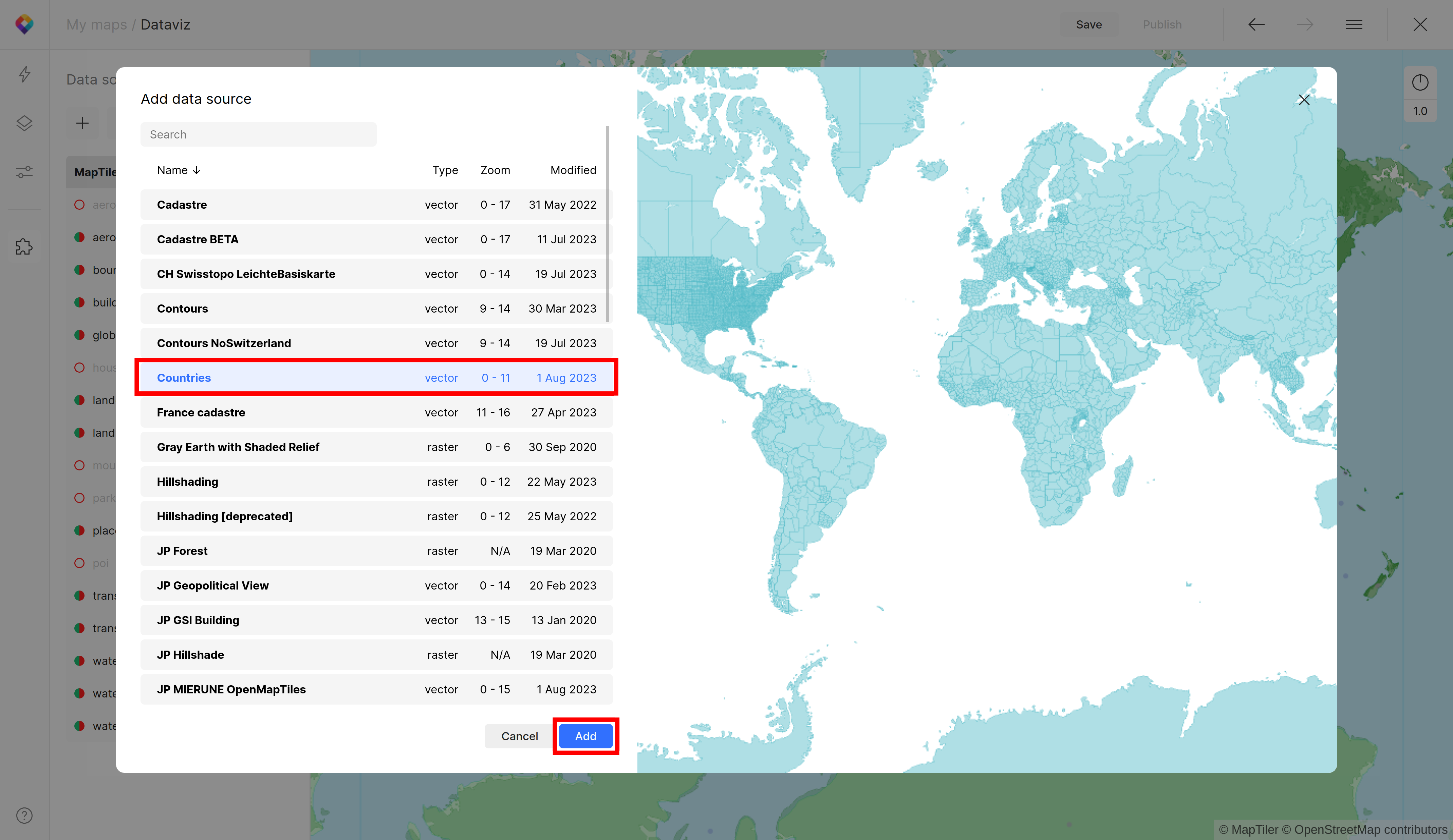The width and height of the screenshot is (1453, 840).
Task: Click the Search data source field
Action: click(x=258, y=134)
